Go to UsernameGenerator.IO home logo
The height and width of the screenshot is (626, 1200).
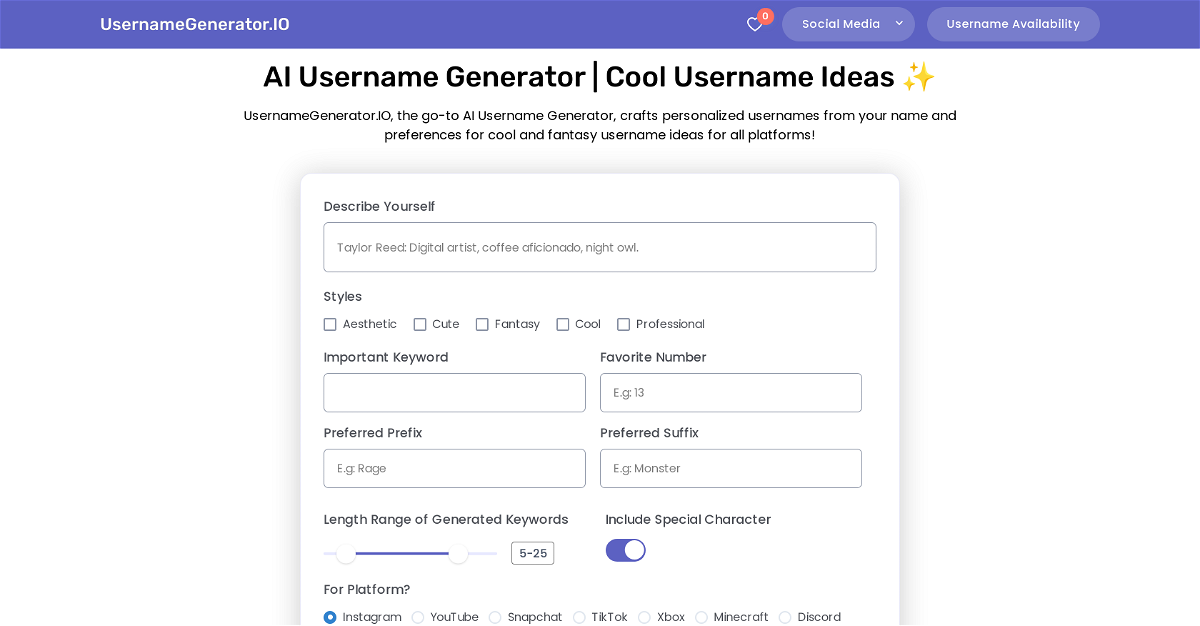(195, 24)
